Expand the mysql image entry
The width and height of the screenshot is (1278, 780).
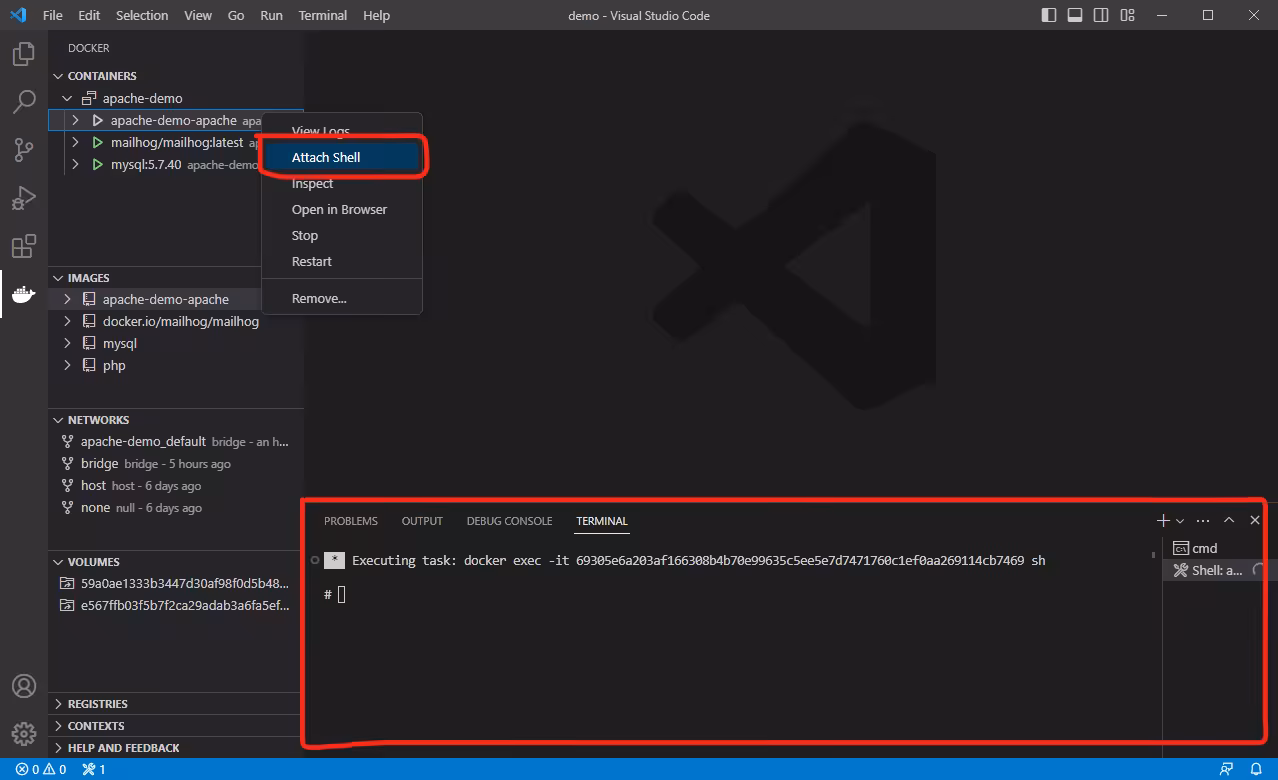[x=67, y=343]
